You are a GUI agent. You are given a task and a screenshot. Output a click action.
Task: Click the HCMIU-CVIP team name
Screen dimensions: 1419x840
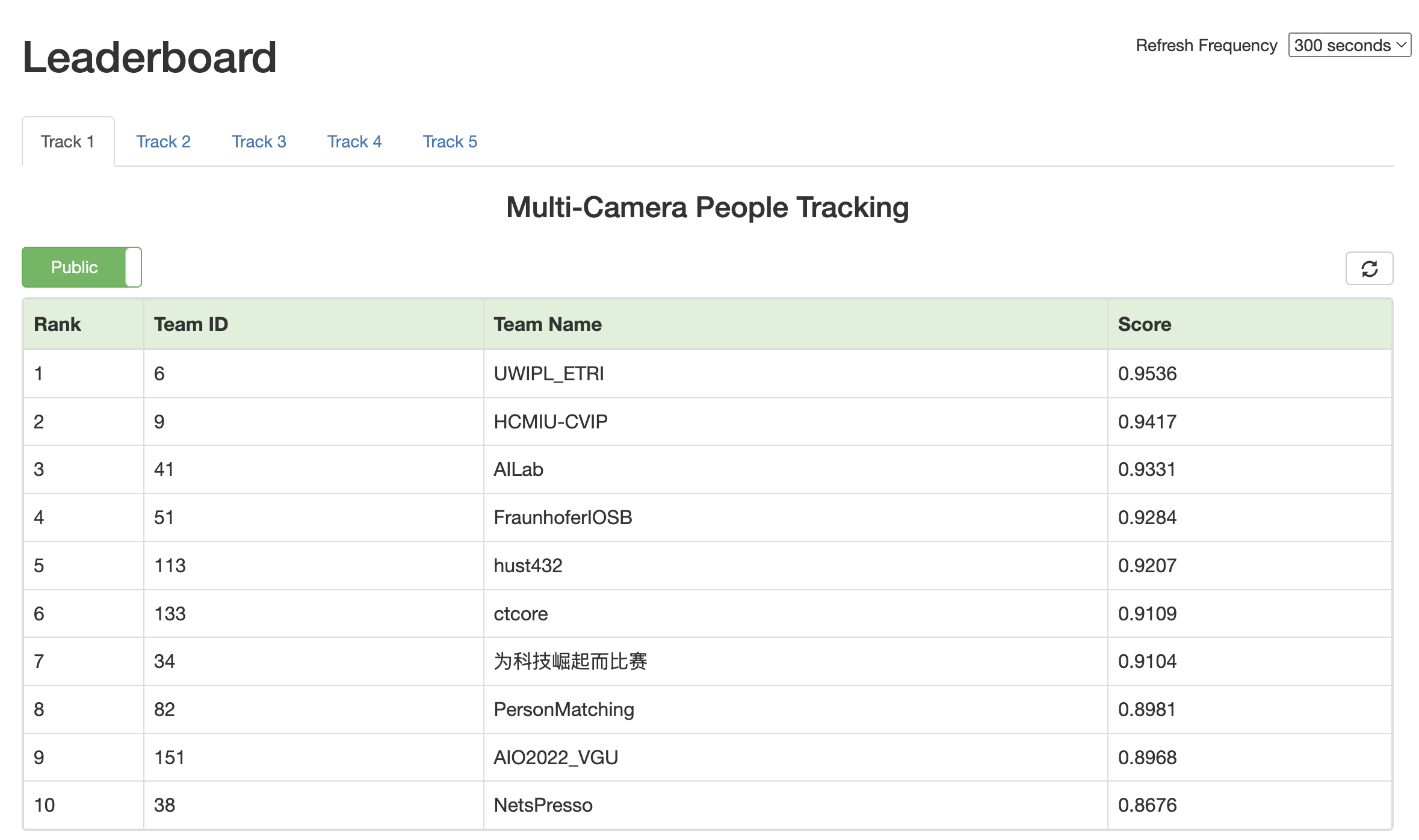[550, 422]
